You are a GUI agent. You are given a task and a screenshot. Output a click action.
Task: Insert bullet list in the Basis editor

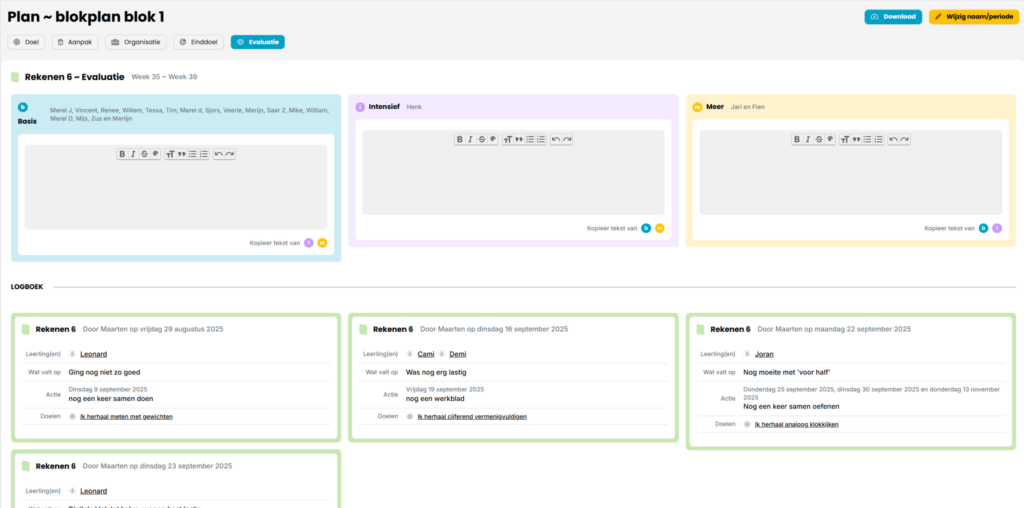pyautogui.click(x=193, y=154)
